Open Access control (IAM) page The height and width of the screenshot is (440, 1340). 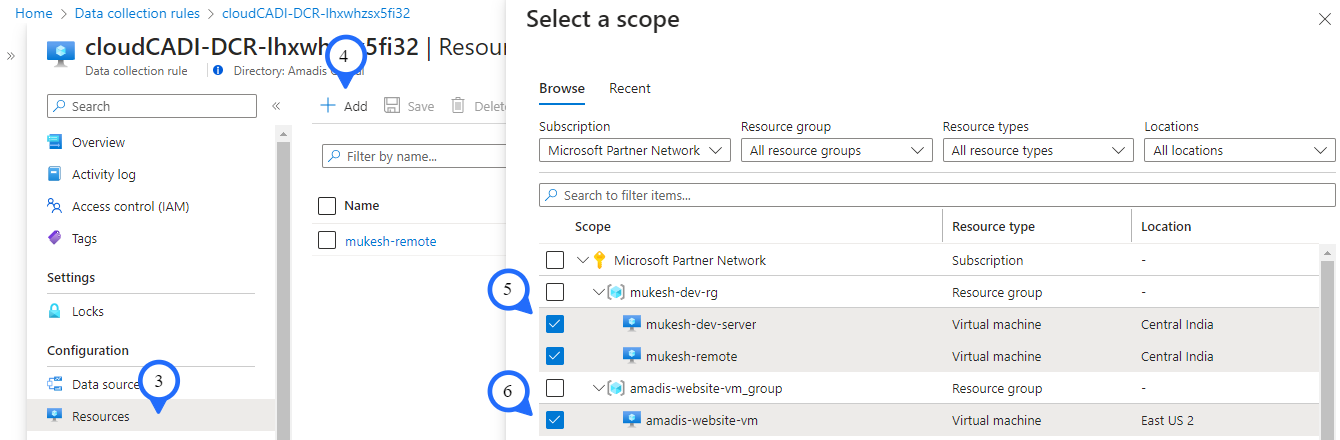[x=130, y=206]
